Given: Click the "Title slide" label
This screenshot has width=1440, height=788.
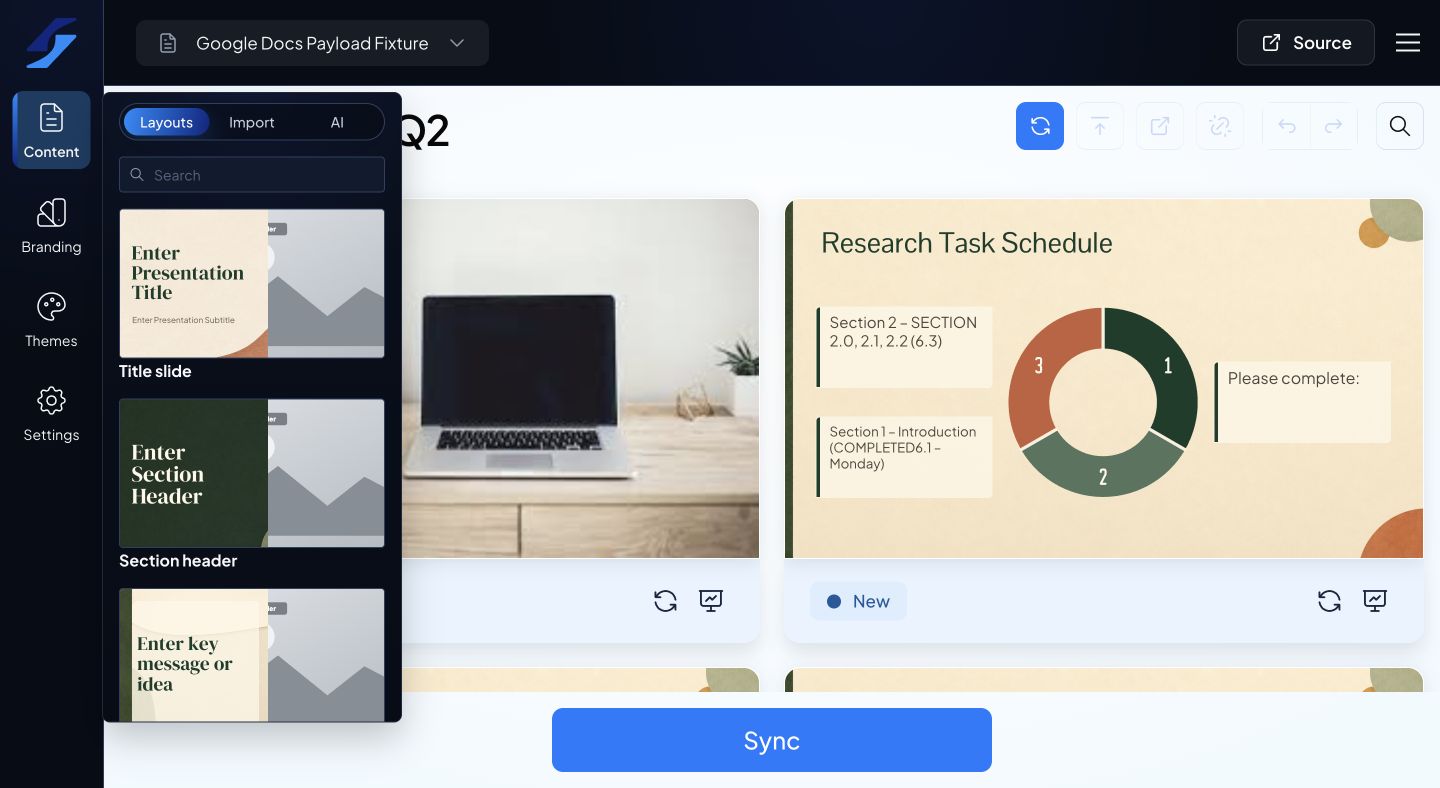Looking at the screenshot, I should coord(155,371).
